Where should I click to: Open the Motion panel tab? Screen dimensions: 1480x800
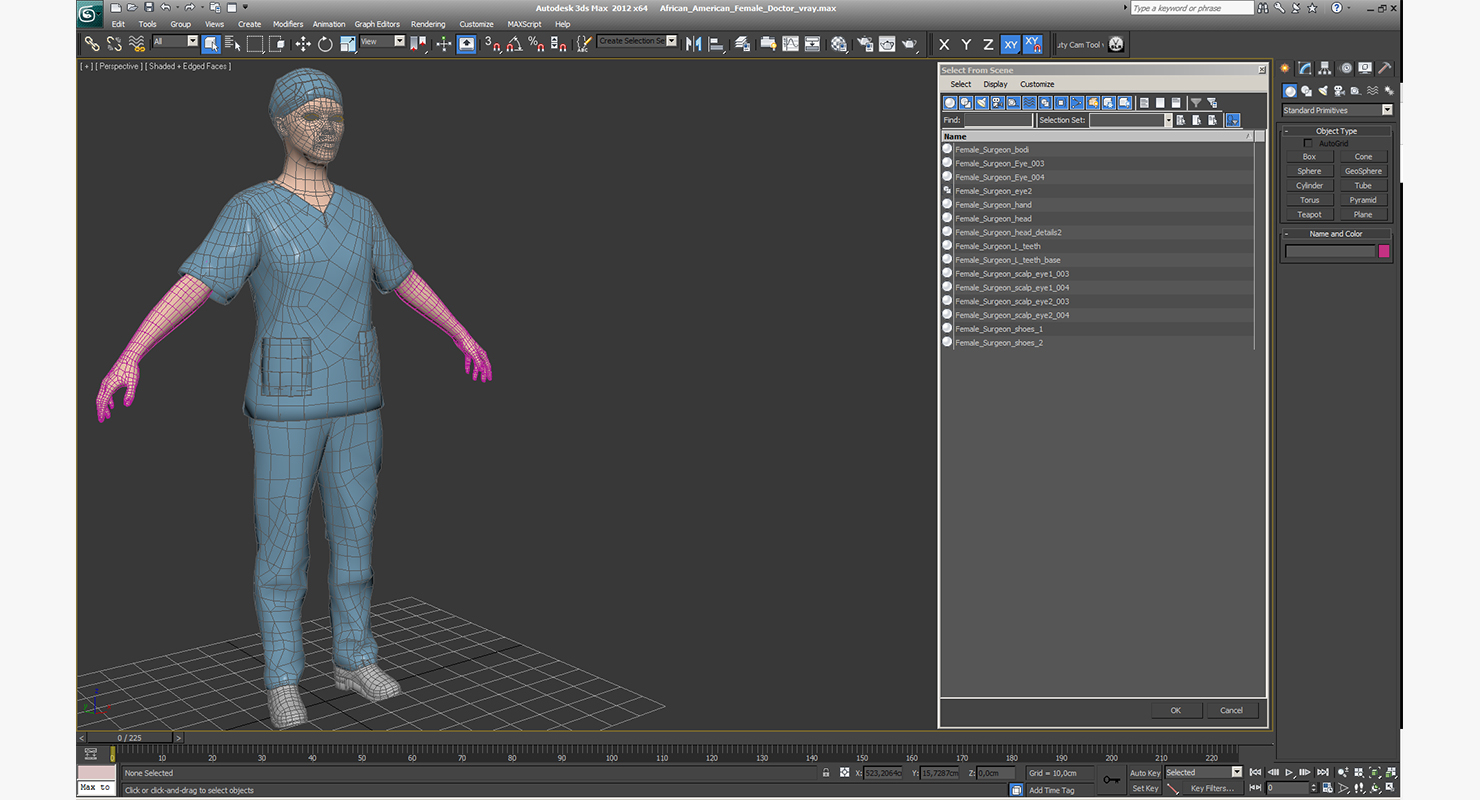(x=1345, y=68)
